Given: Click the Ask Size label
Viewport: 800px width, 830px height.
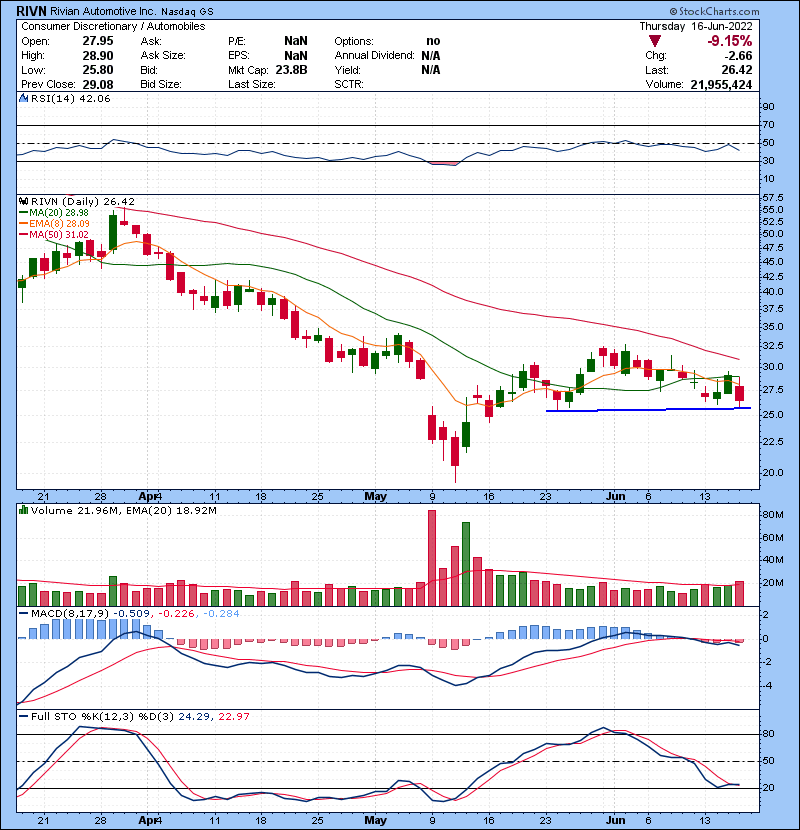Looking at the screenshot, I should point(163,56).
